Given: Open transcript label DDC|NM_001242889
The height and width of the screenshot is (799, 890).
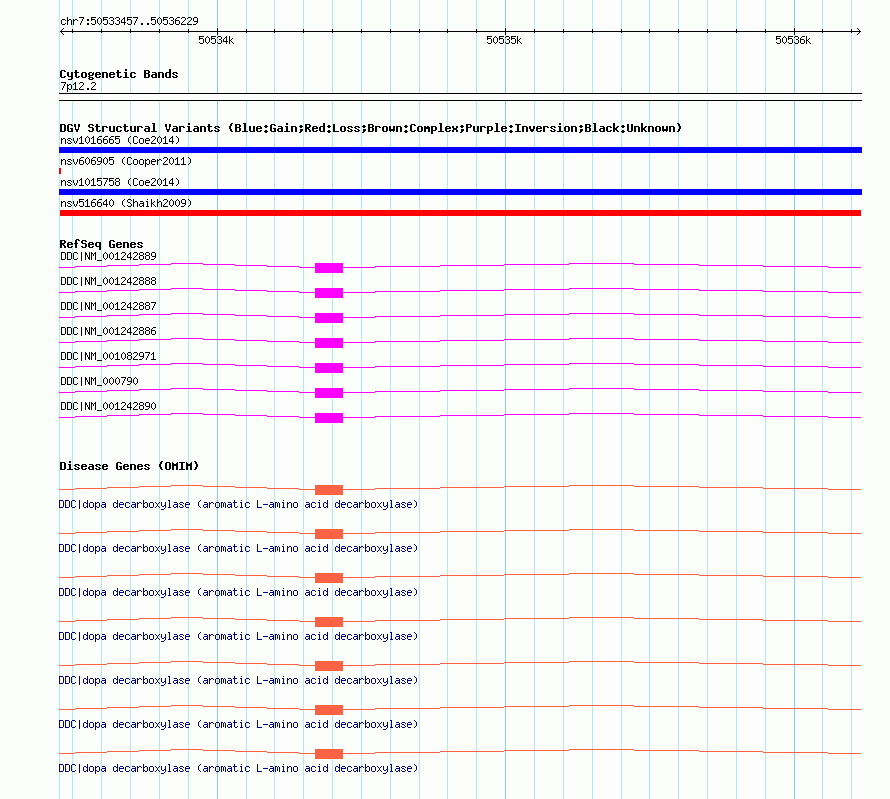Looking at the screenshot, I should [108, 256].
